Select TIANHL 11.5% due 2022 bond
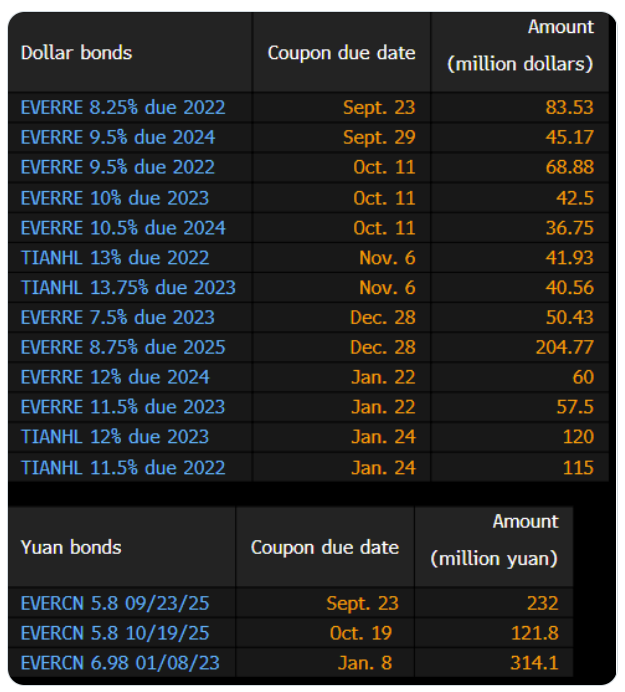Viewport: 625px width, 692px height. click(123, 467)
